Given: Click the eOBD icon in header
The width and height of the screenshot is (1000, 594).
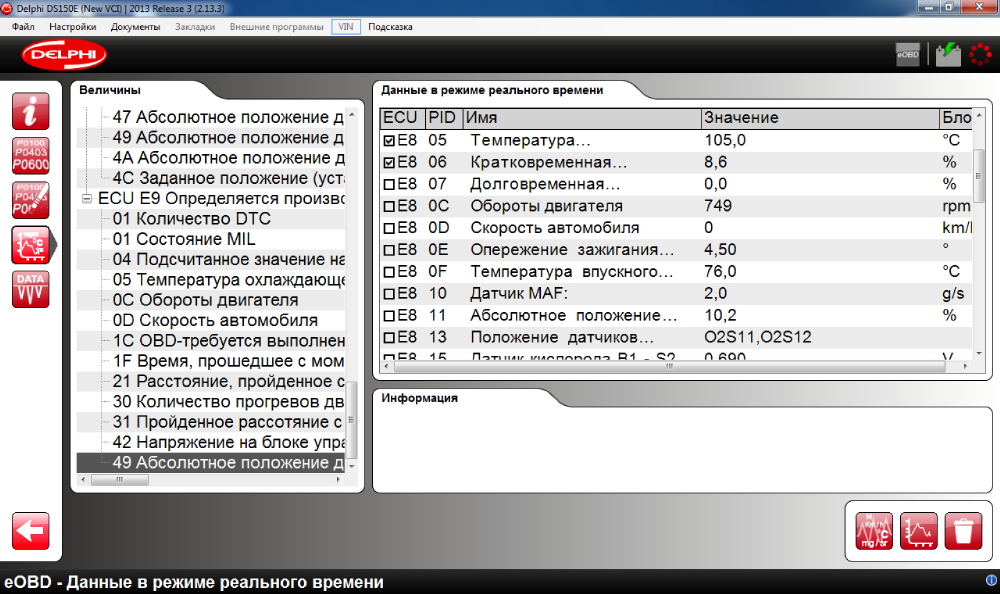Looking at the screenshot, I should point(908,54).
